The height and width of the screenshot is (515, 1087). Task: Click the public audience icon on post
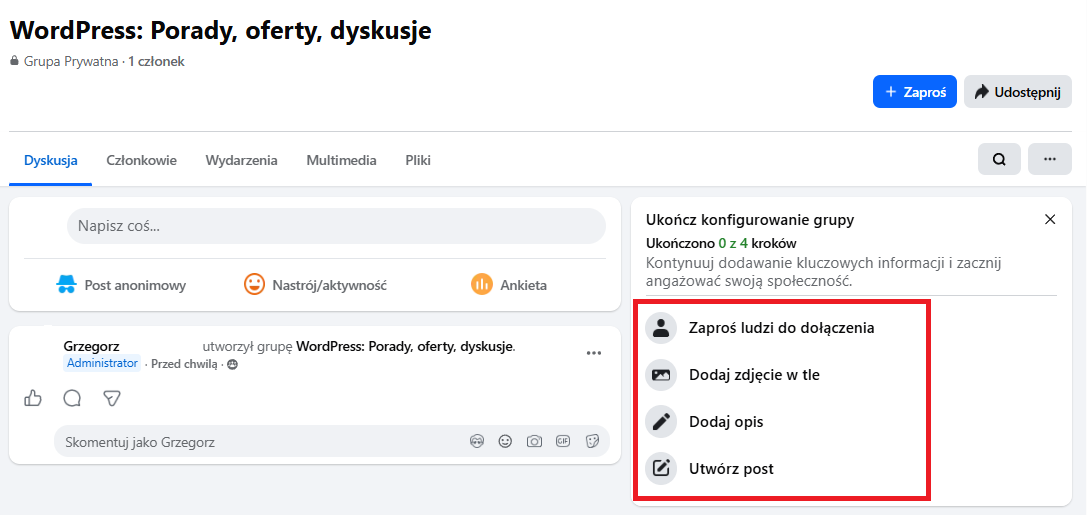click(x=232, y=365)
